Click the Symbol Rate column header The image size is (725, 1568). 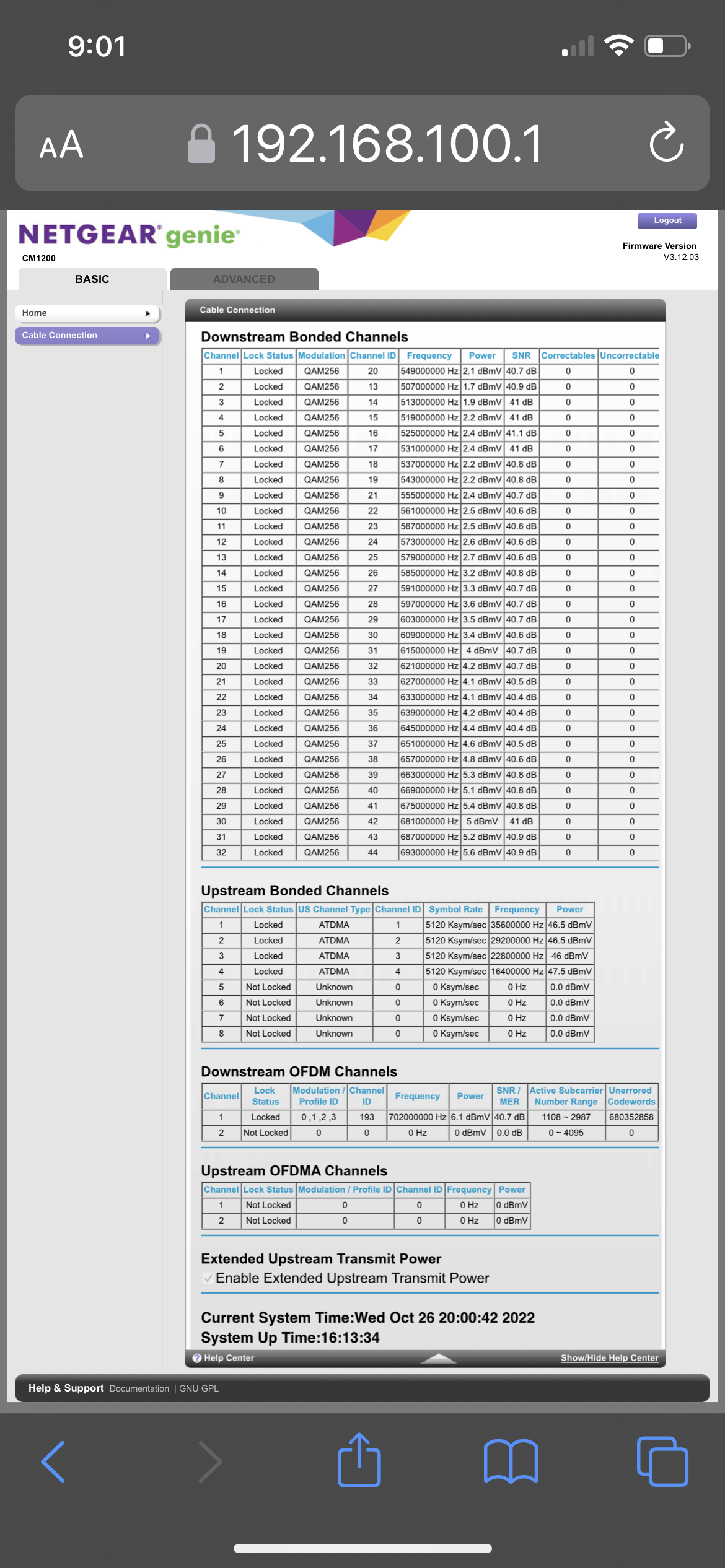pos(455,909)
